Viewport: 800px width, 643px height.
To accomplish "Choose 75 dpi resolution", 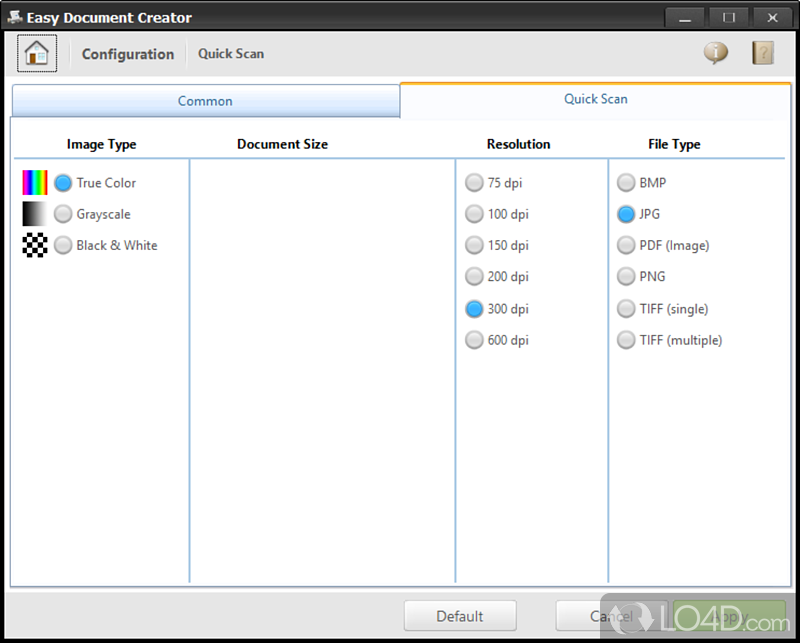I will (474, 183).
